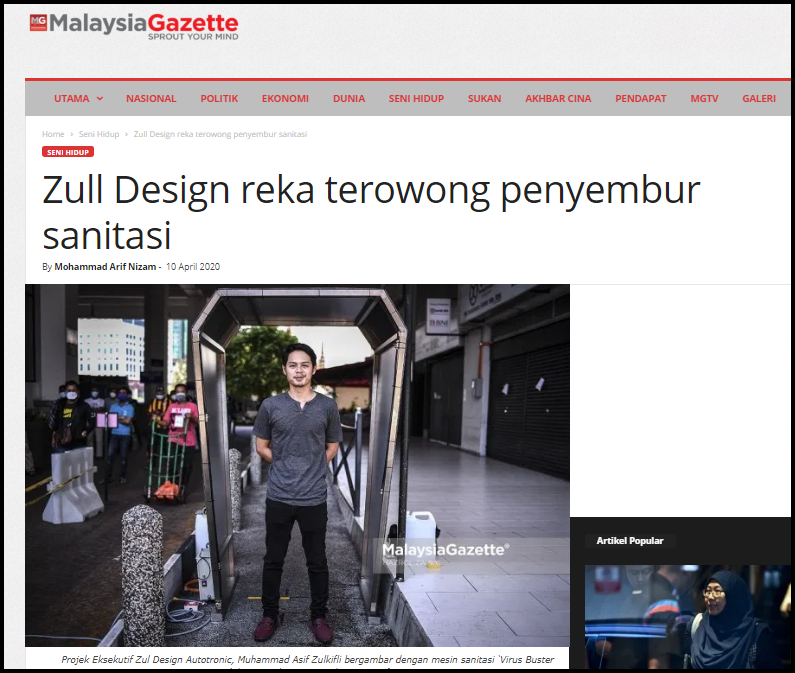Open the GALERI gallery section

[x=759, y=98]
